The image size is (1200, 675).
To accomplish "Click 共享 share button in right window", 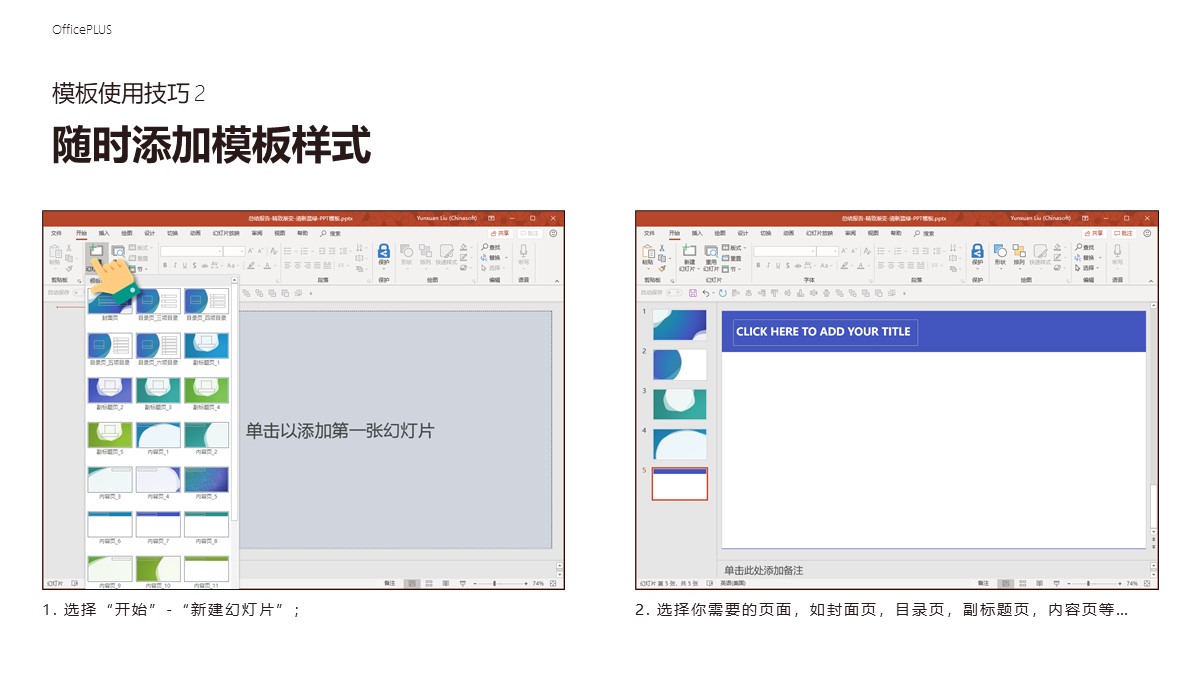I will coord(1094,233).
